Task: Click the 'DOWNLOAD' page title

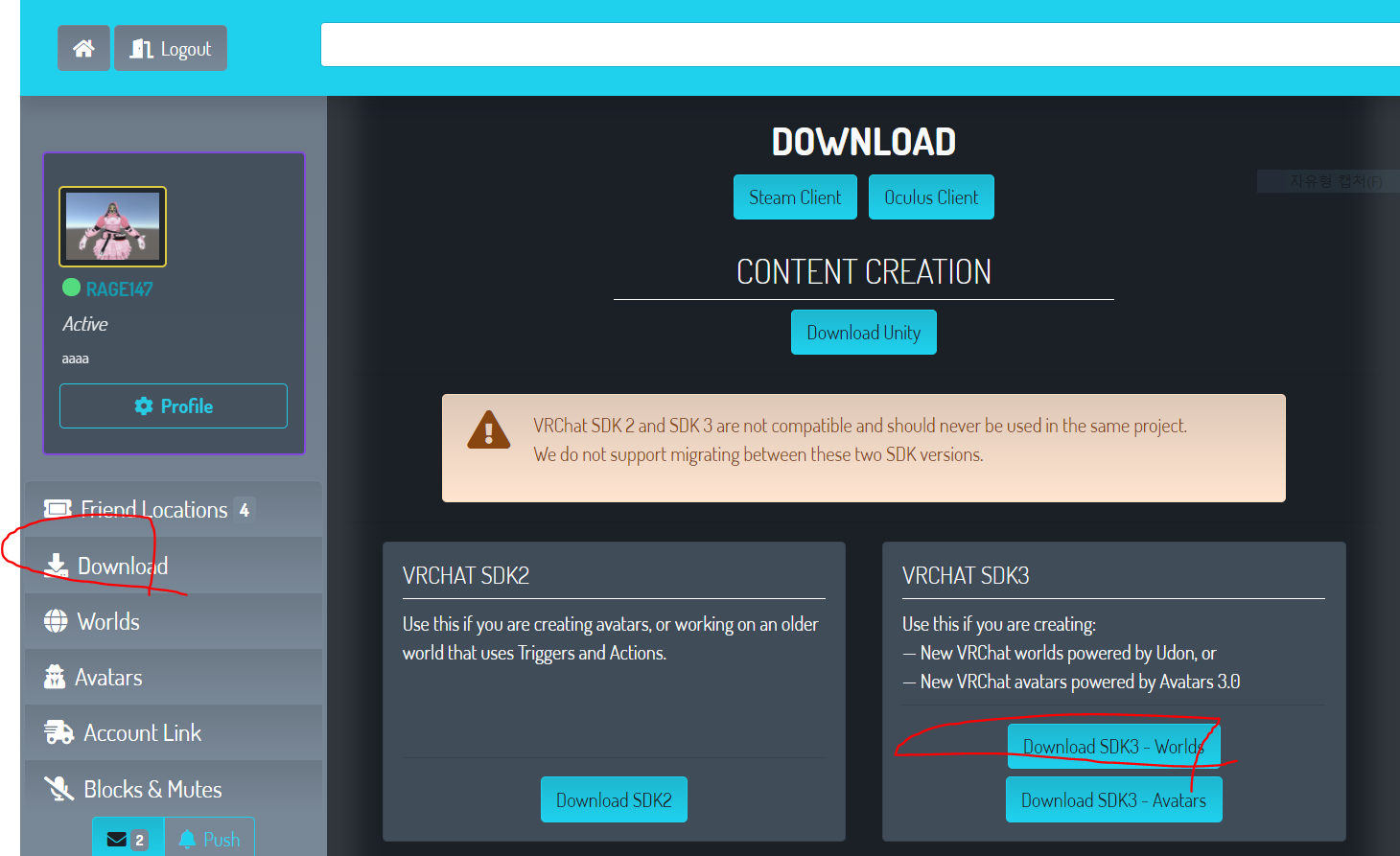Action: [x=864, y=142]
